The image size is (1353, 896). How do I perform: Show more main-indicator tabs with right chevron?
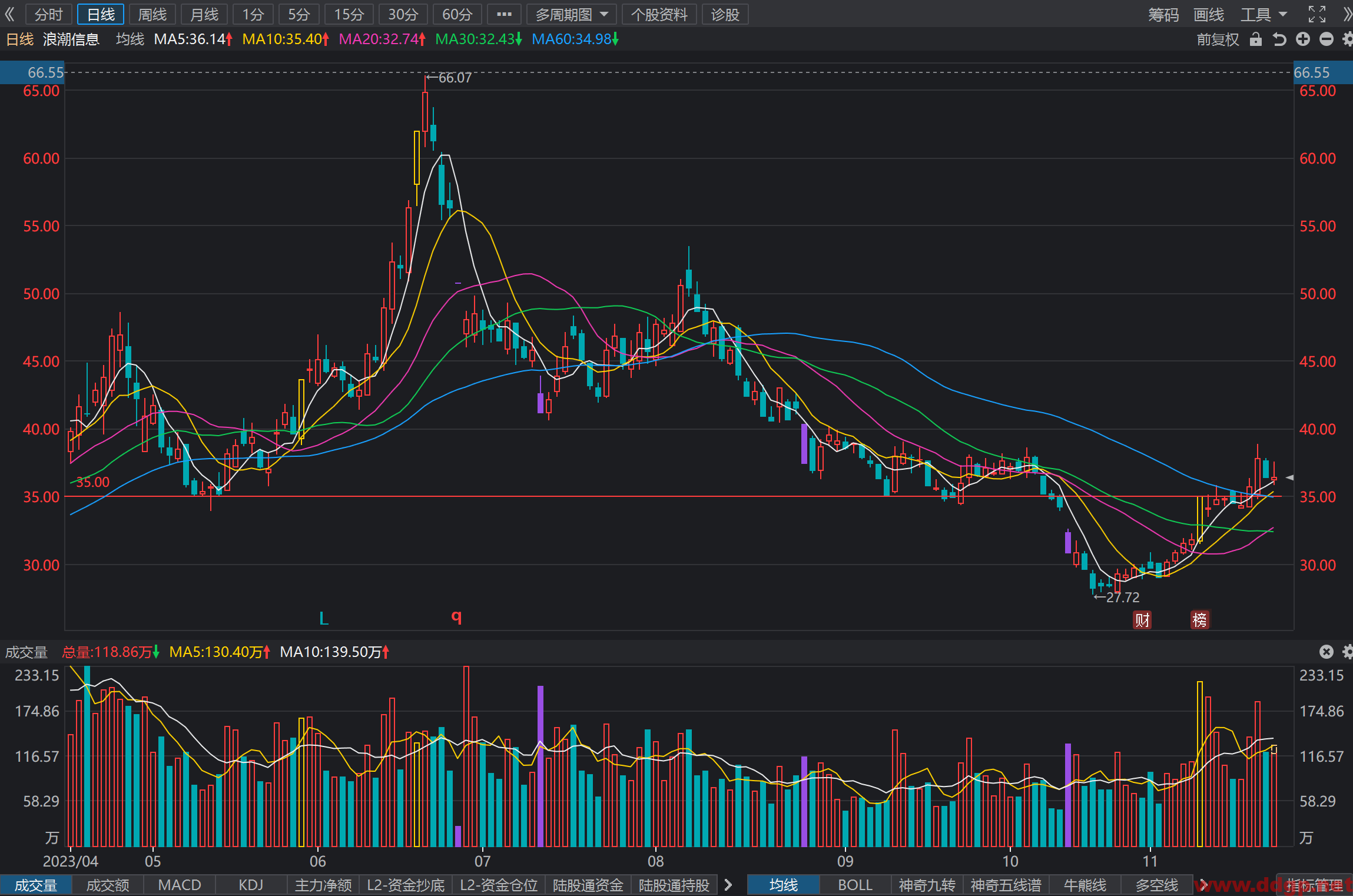tap(1203, 885)
